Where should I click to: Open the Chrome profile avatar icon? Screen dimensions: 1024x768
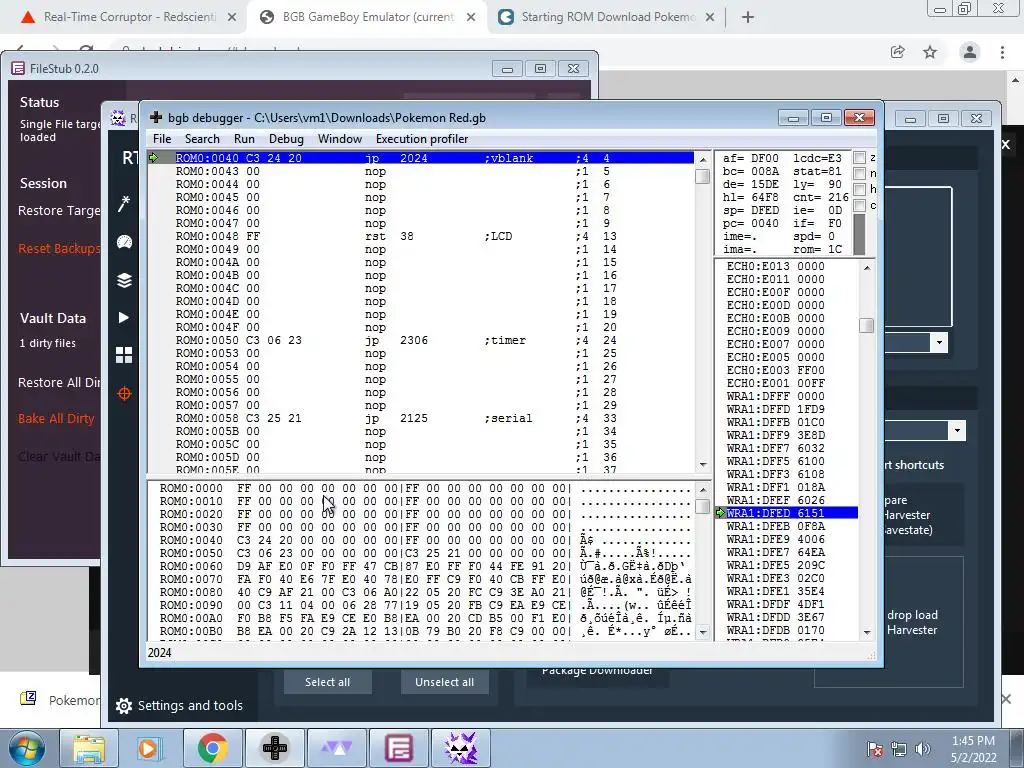pyautogui.click(x=970, y=52)
